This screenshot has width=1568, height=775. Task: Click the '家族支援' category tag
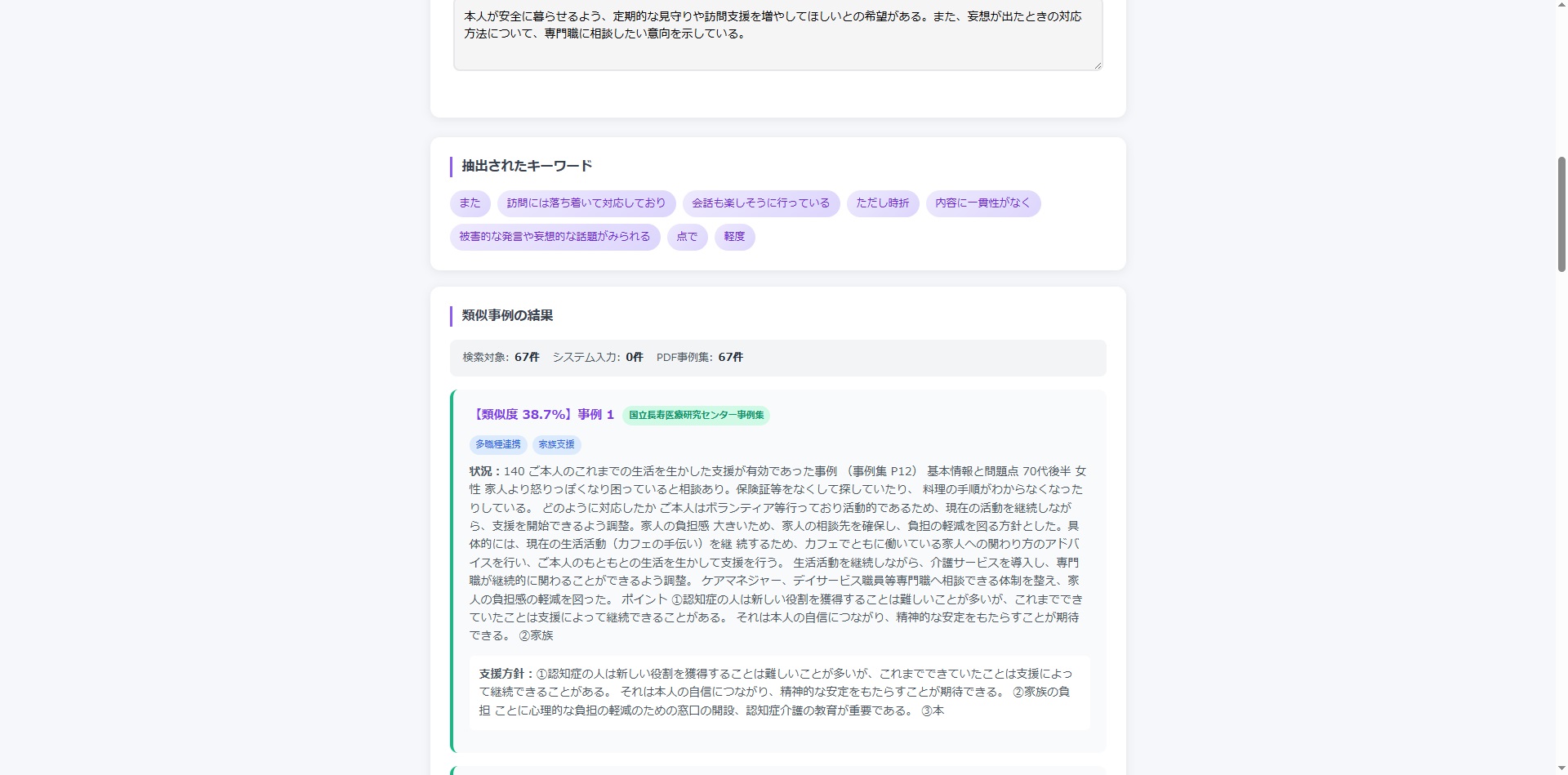tap(556, 444)
